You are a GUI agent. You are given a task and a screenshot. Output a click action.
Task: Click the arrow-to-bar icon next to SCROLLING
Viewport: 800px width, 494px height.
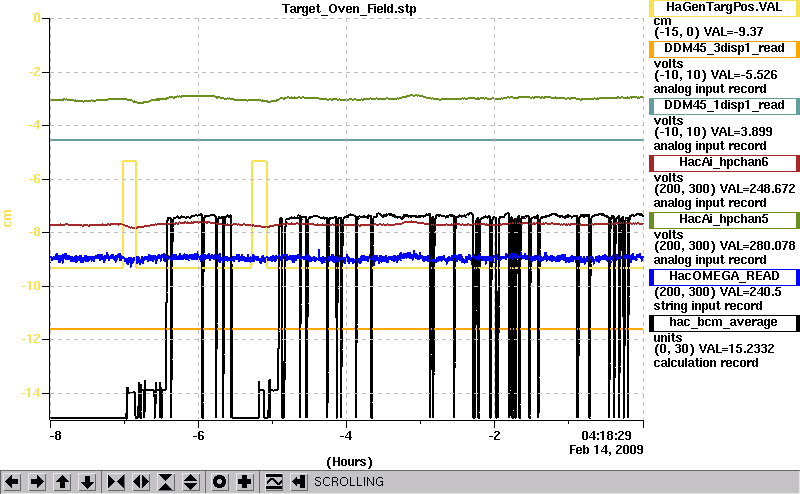click(x=299, y=482)
